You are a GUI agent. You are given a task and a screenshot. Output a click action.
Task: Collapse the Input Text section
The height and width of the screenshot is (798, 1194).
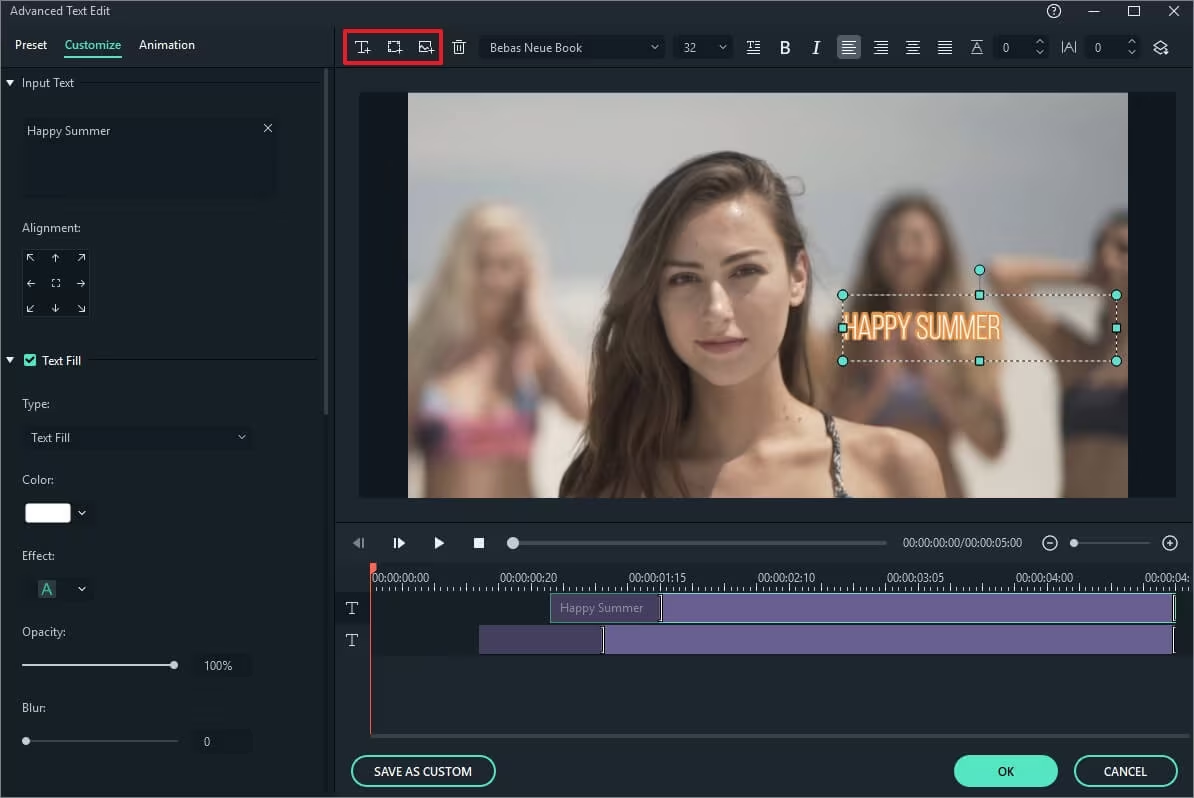[10, 82]
